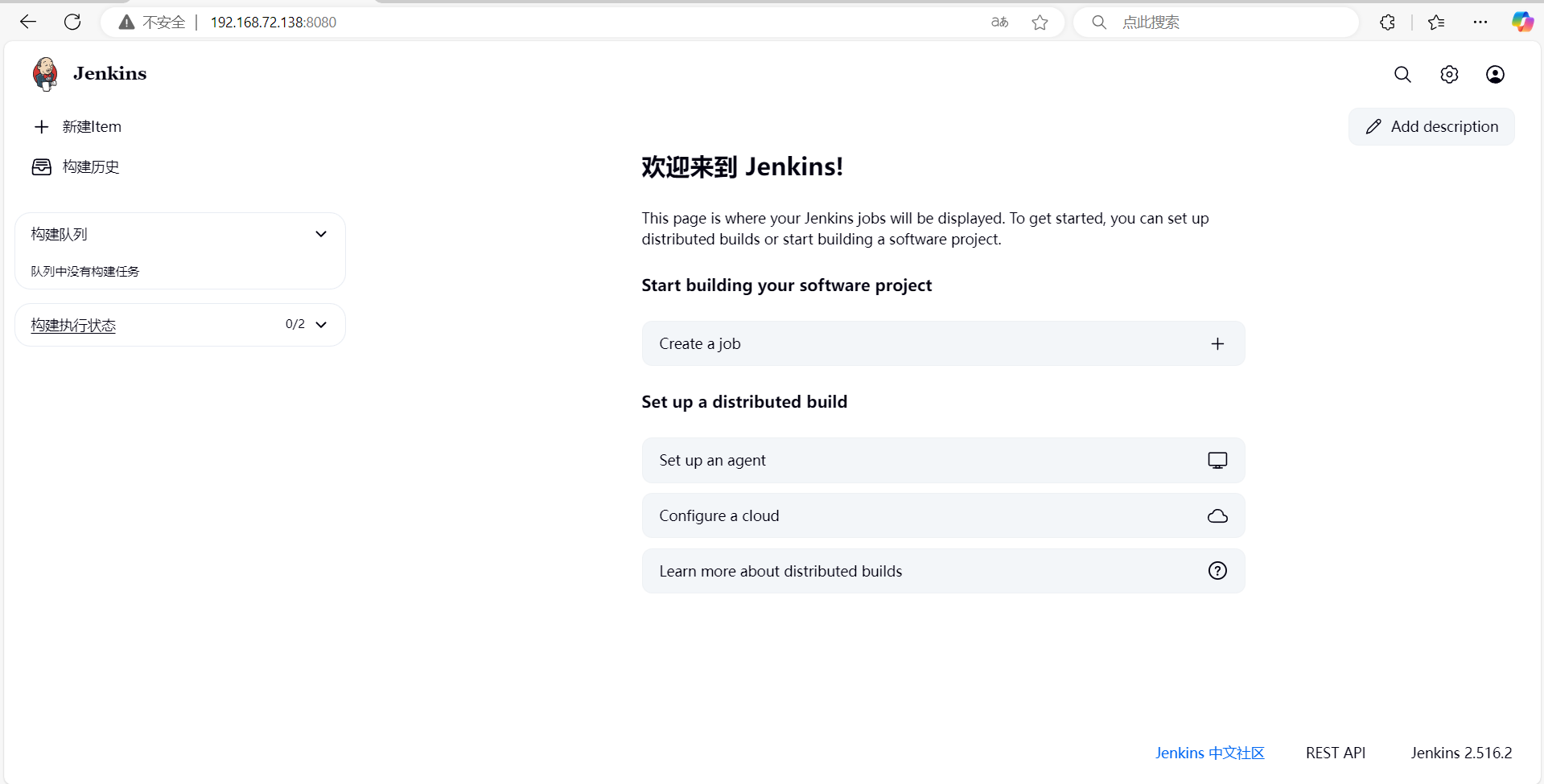Expand the 构建执行状态 chevron

pyautogui.click(x=321, y=325)
